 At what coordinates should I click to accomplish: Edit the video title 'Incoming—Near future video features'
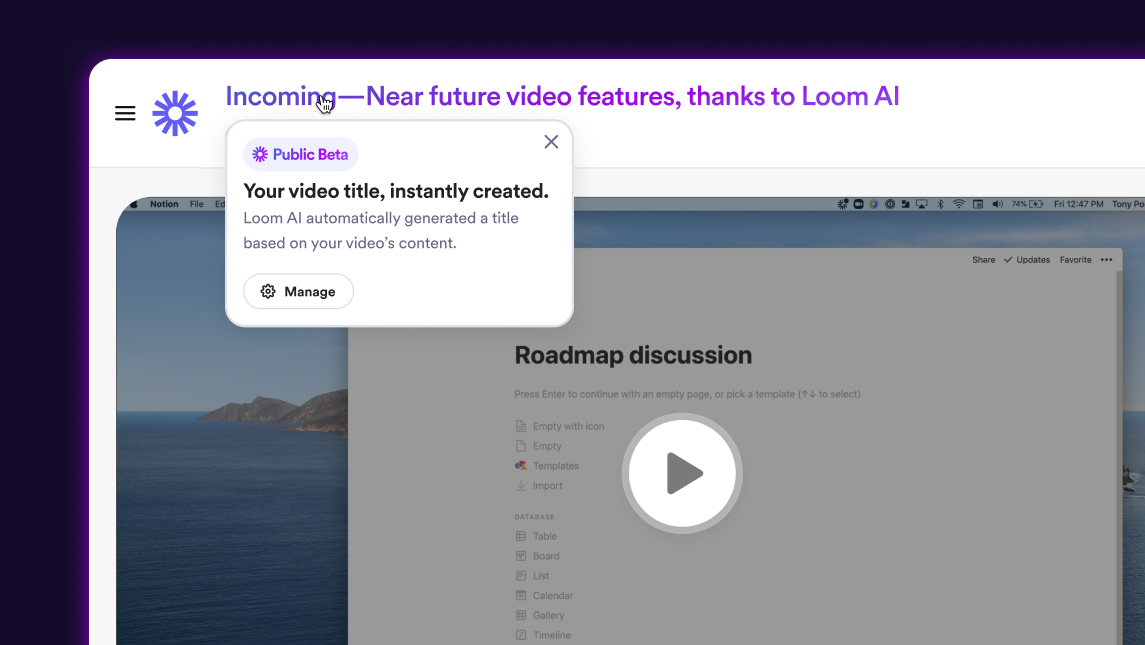562,96
